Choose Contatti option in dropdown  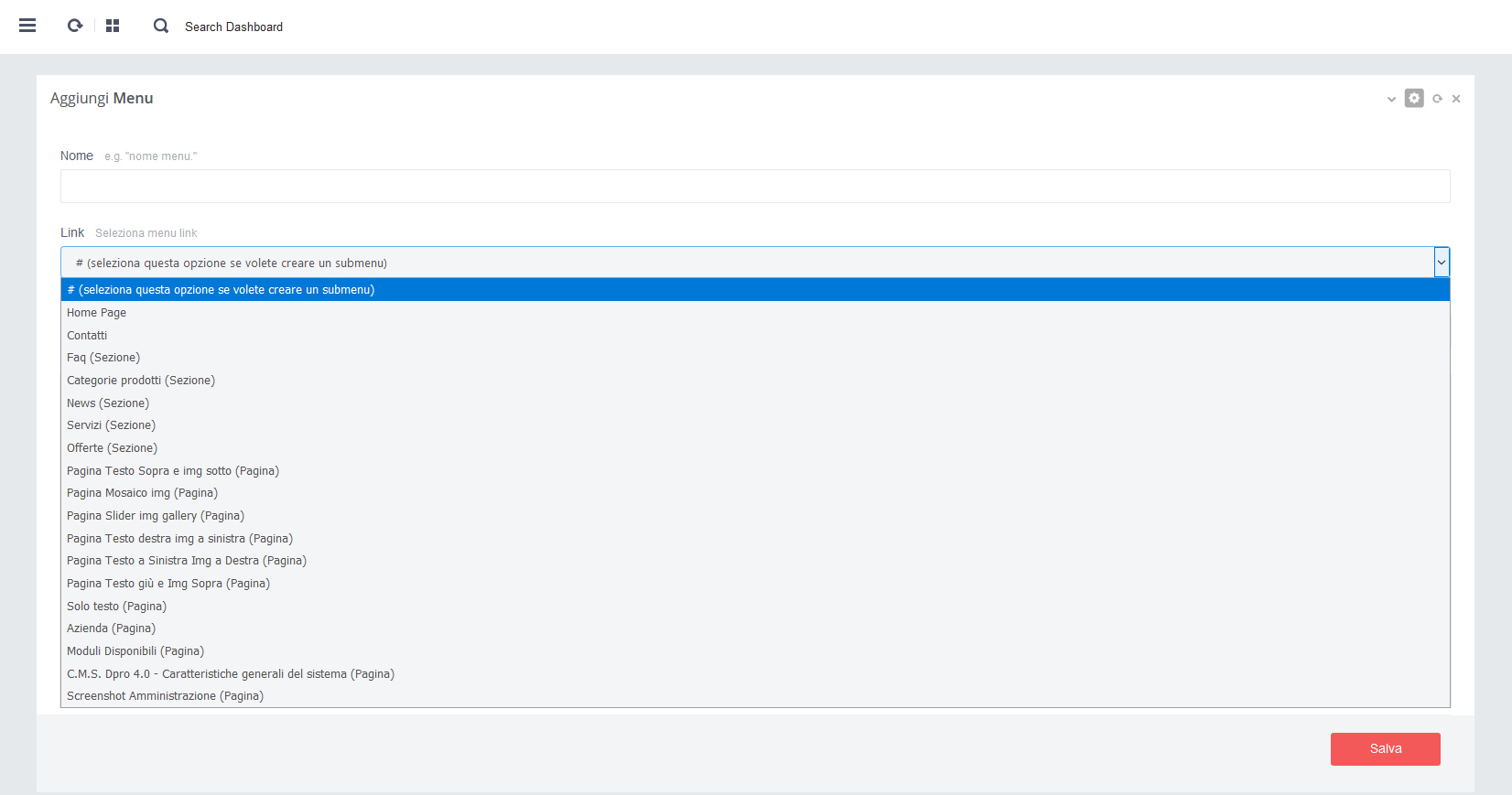click(87, 336)
